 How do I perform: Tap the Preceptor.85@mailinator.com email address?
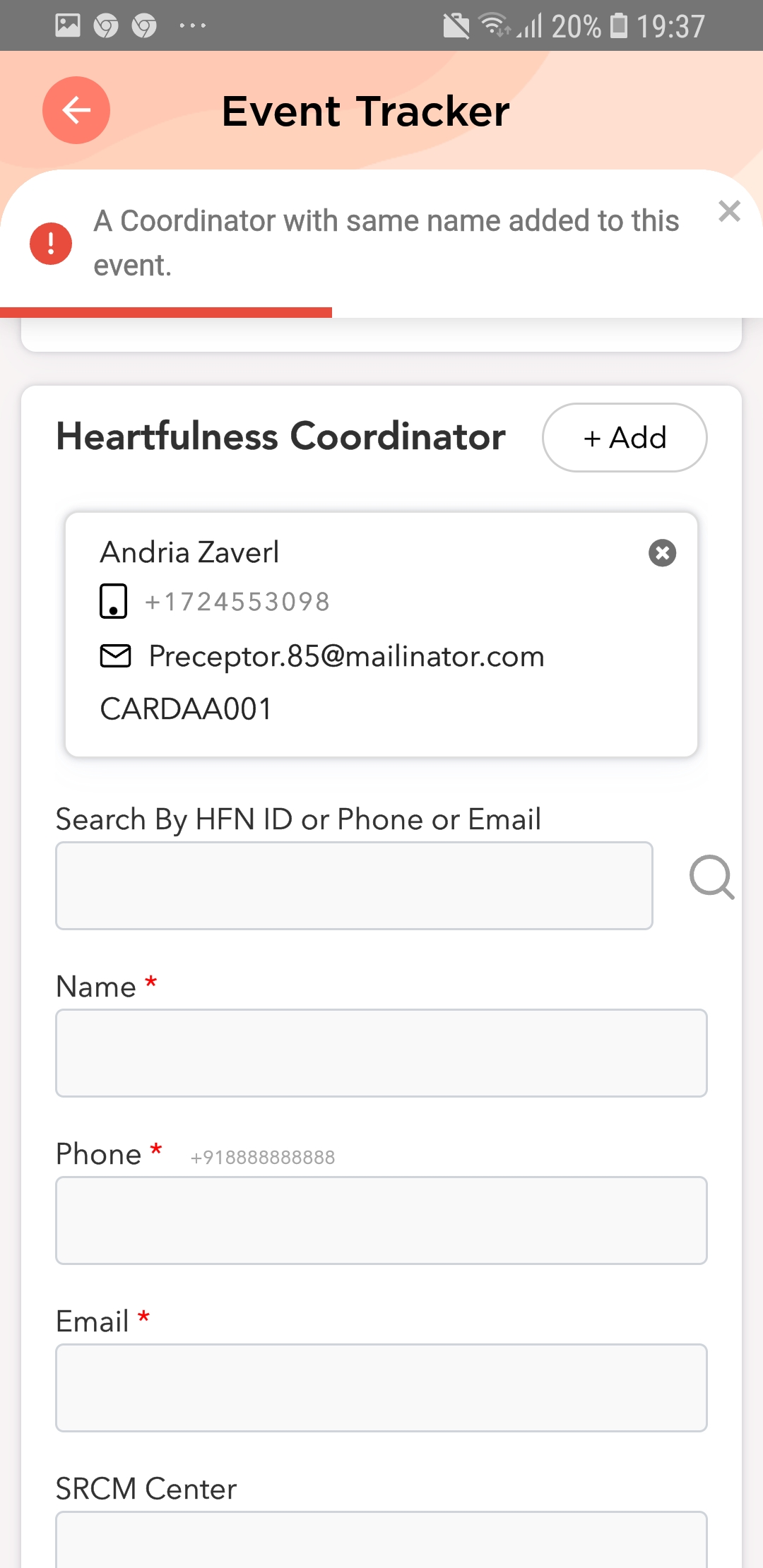(x=346, y=656)
